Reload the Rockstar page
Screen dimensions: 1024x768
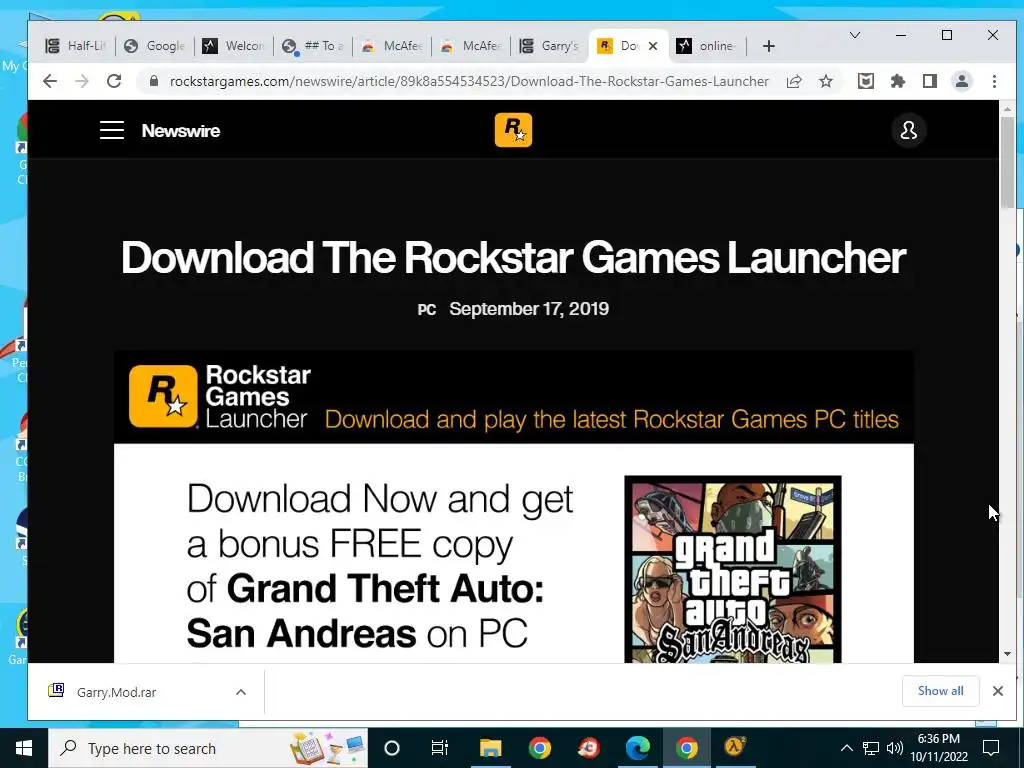click(x=114, y=81)
